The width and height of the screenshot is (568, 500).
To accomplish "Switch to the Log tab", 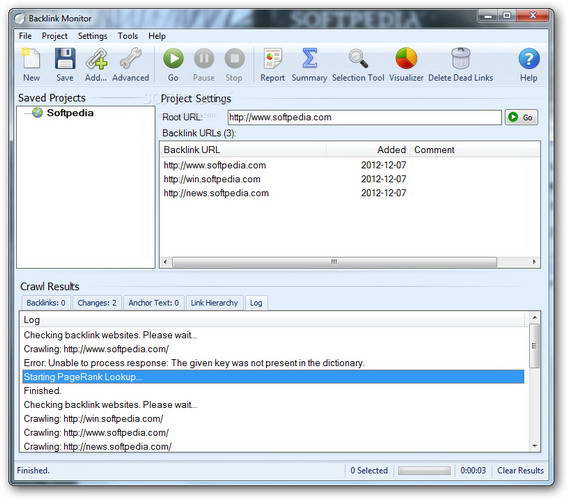I will pos(256,303).
